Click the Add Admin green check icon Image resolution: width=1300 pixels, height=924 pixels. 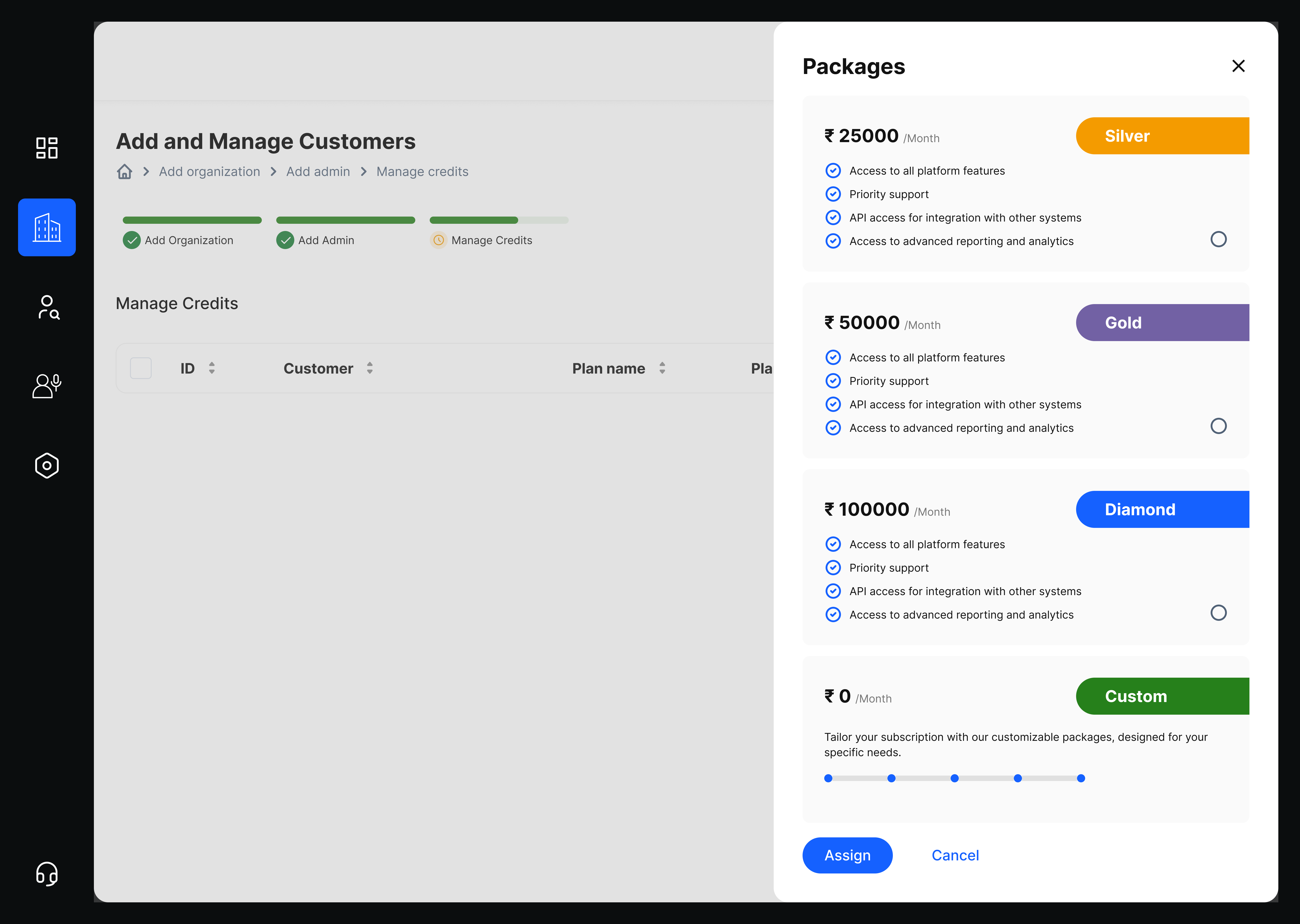click(285, 240)
